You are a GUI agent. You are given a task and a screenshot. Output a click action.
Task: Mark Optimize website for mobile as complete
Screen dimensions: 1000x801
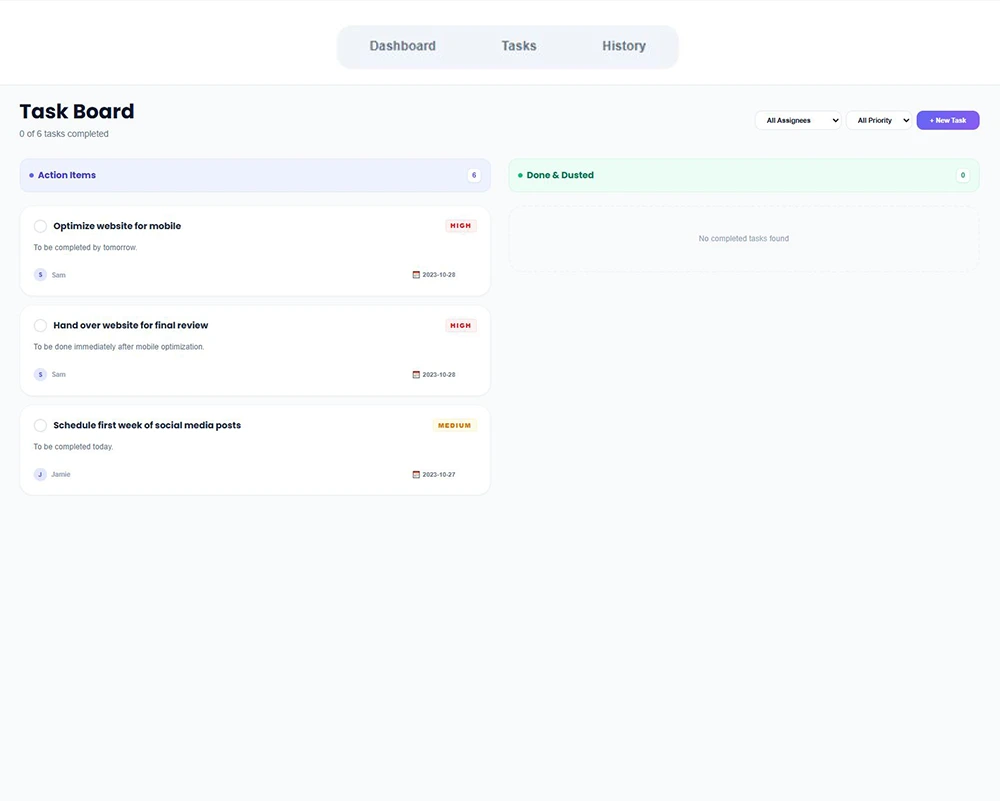[40, 226]
